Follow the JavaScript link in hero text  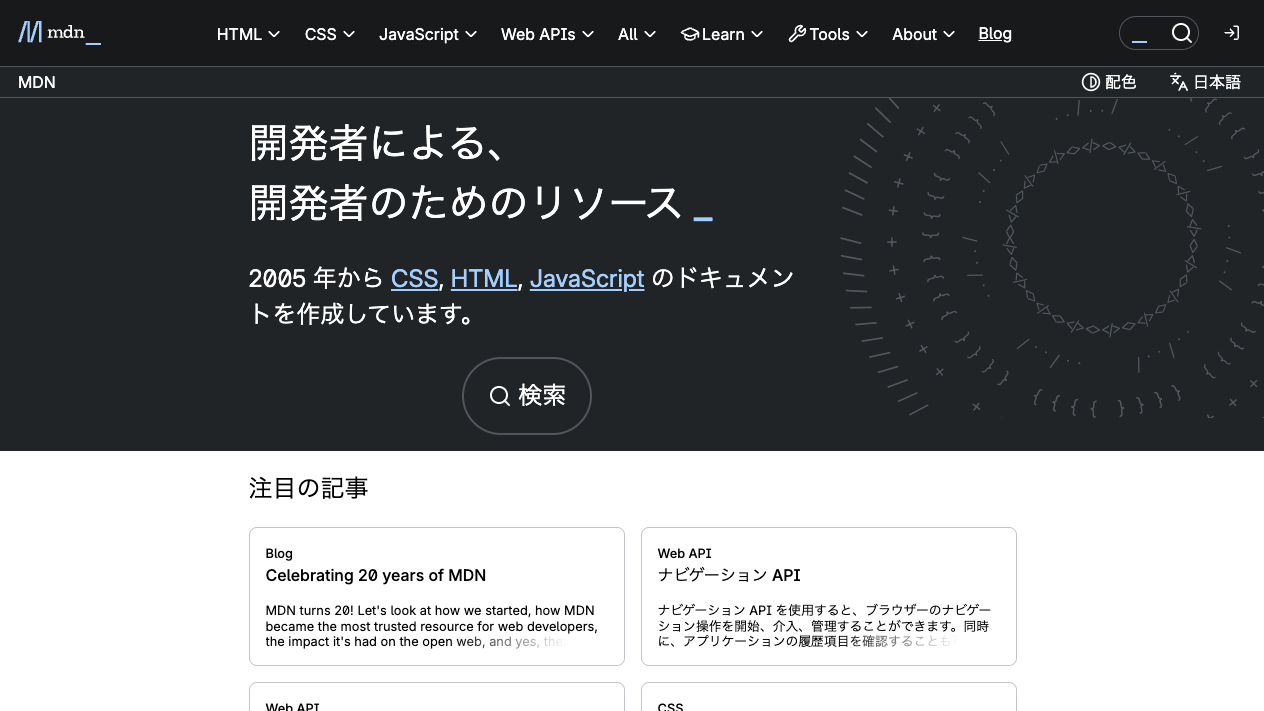587,277
